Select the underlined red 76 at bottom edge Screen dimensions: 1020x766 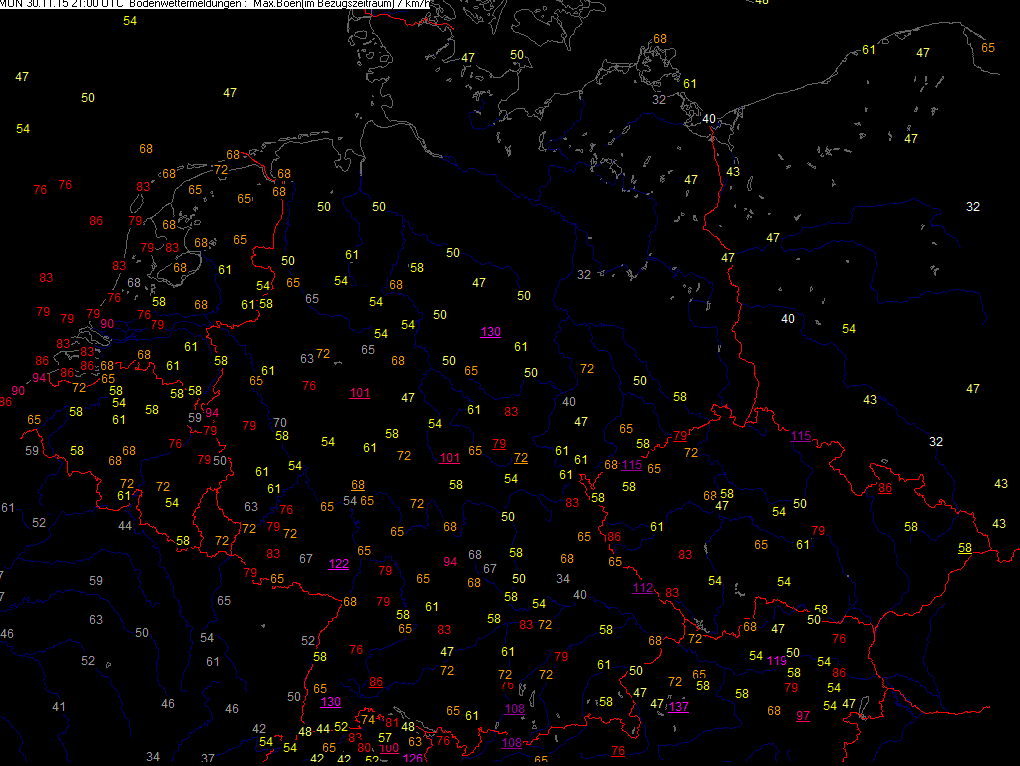pyautogui.click(x=618, y=751)
